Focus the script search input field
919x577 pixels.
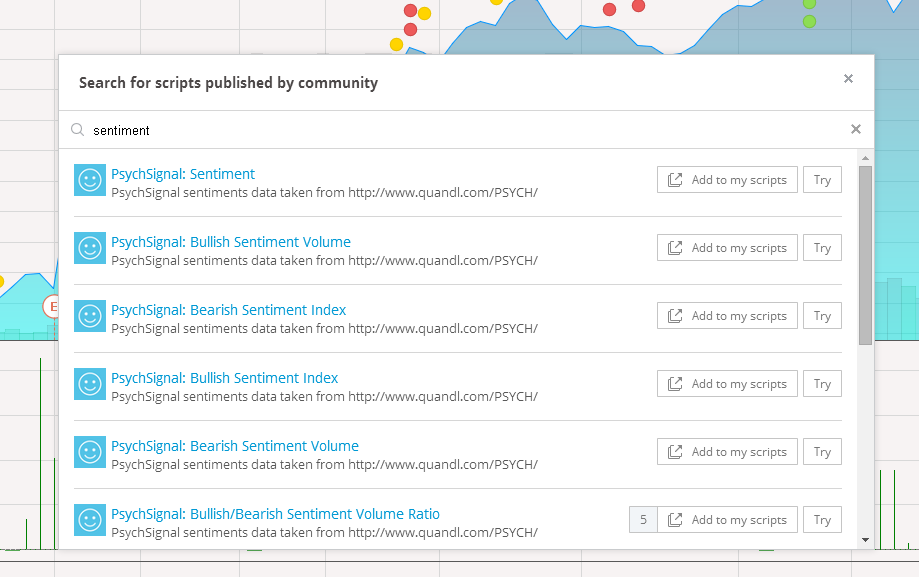pyautogui.click(x=466, y=130)
